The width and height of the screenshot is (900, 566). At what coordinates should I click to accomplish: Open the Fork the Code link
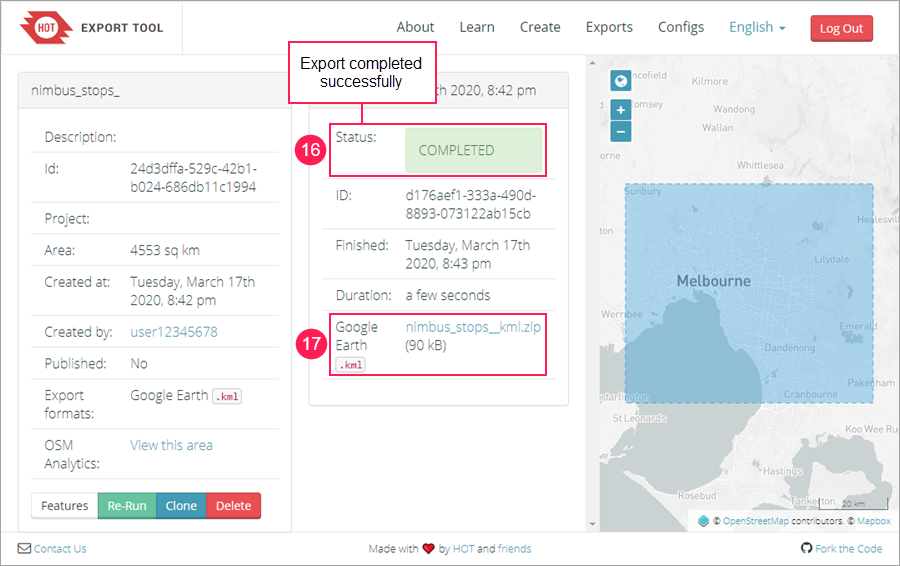848,548
